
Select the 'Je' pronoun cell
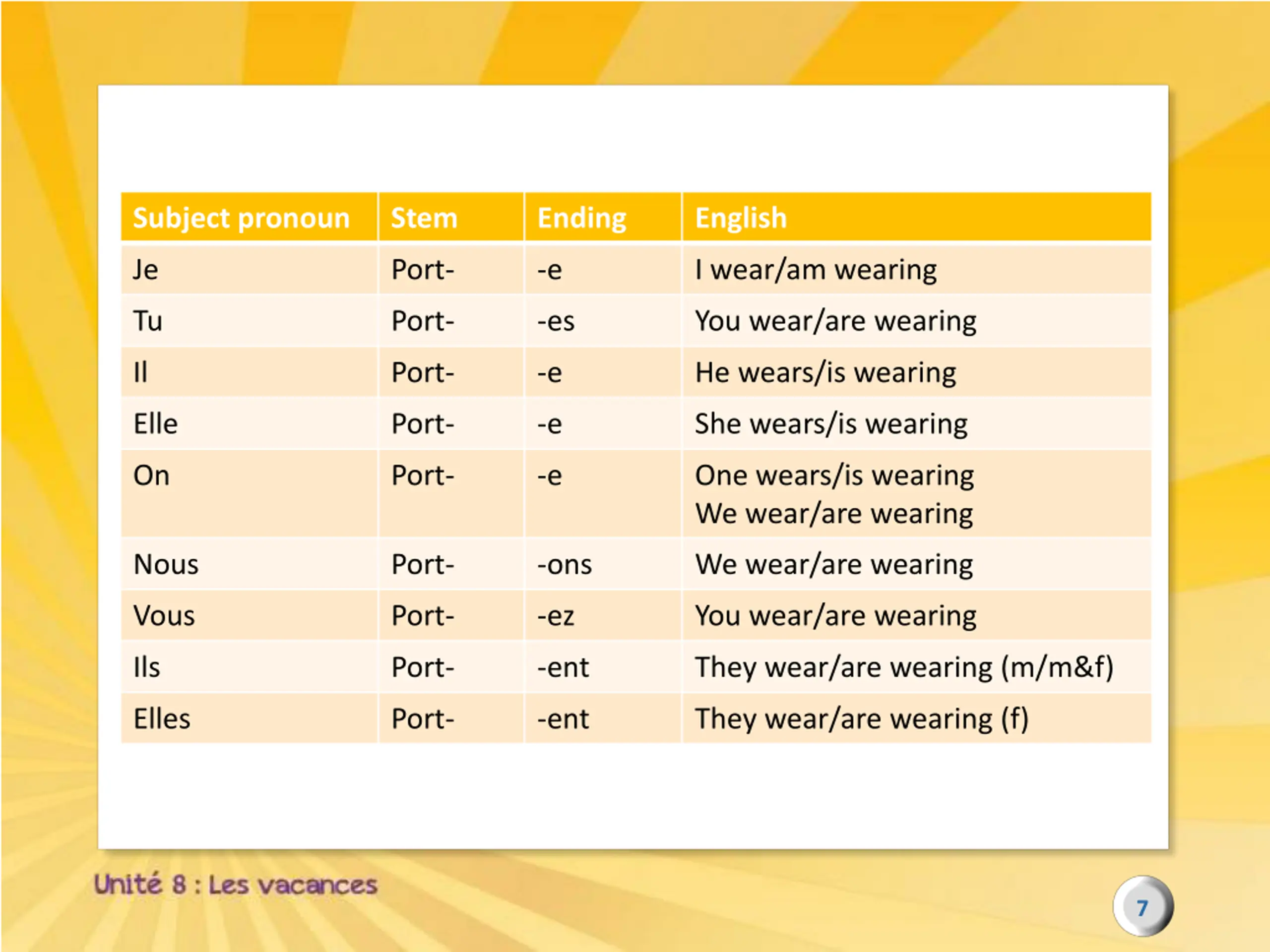(x=249, y=269)
